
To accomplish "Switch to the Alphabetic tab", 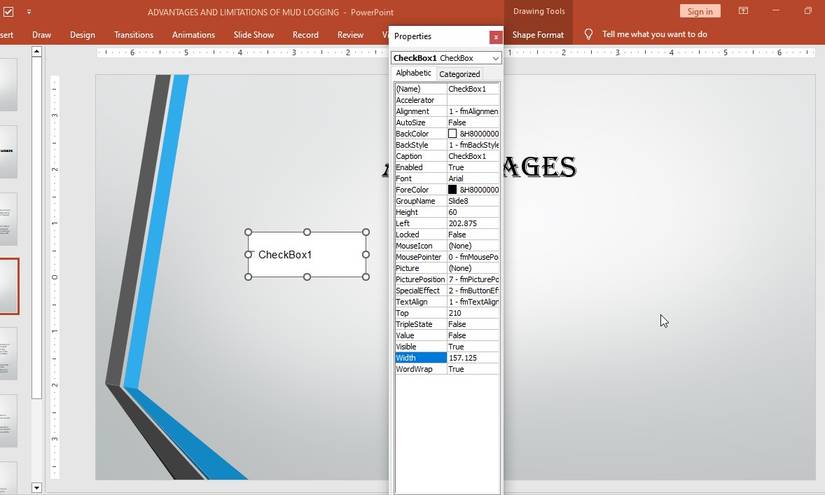I will tap(414, 73).
